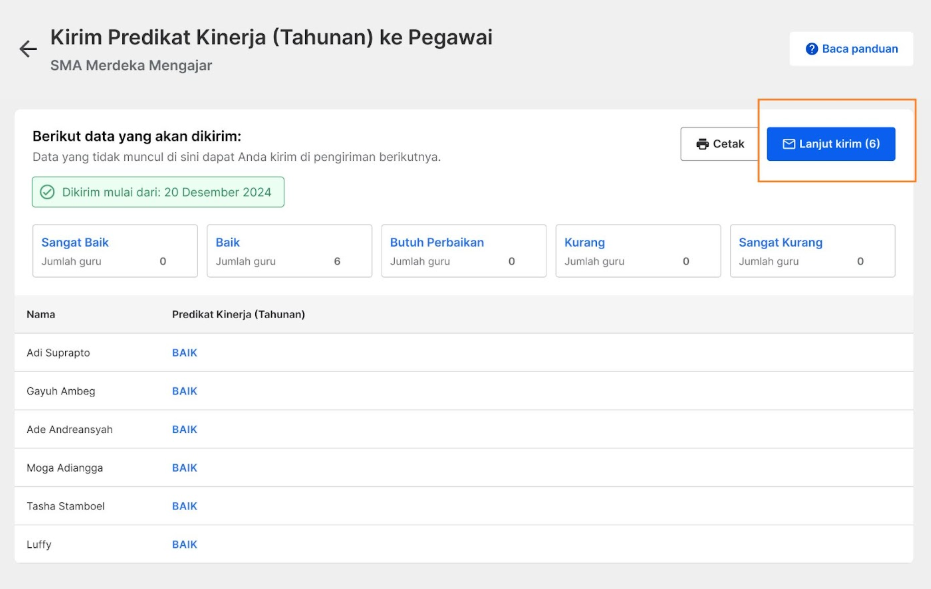Select the Butuh Perbaikan card

464,251
